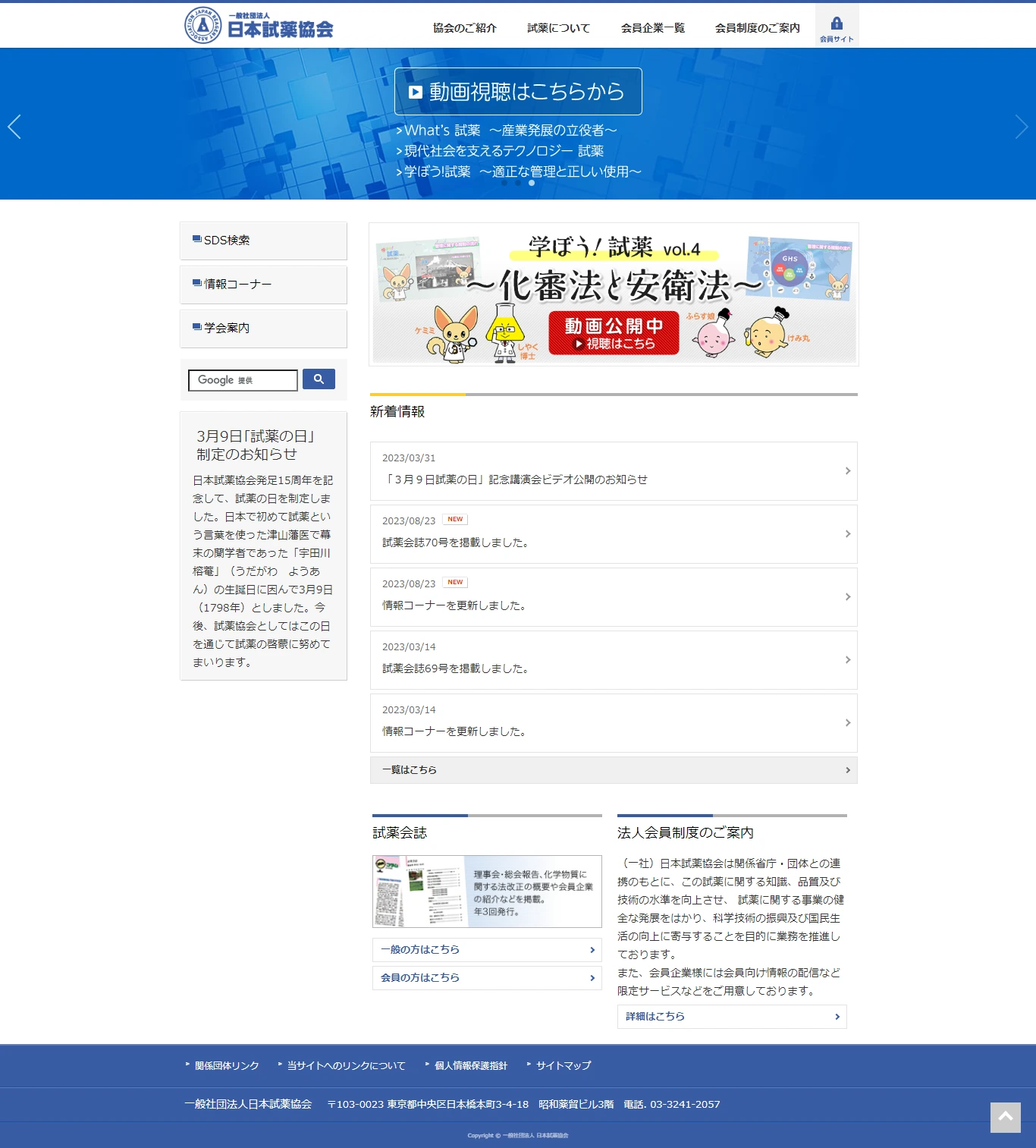Select the first carousel dot indicator
Image resolution: width=1036 pixels, height=1148 pixels.
(504, 183)
